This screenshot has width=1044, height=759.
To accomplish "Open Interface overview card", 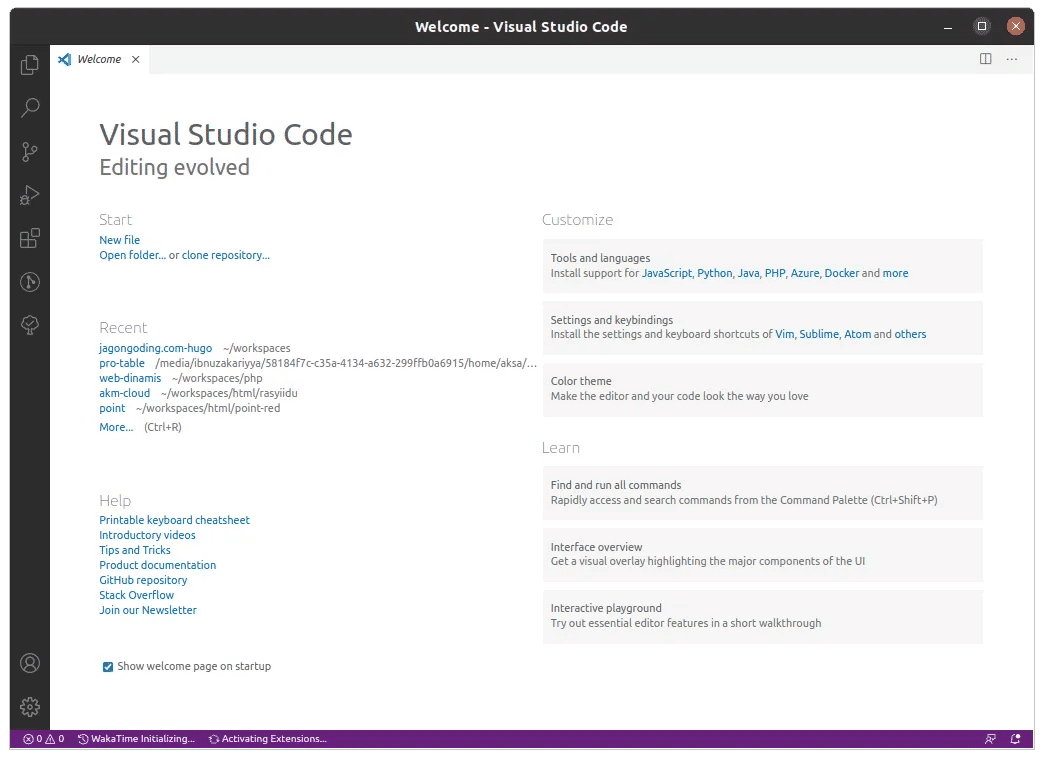I will 762,555.
